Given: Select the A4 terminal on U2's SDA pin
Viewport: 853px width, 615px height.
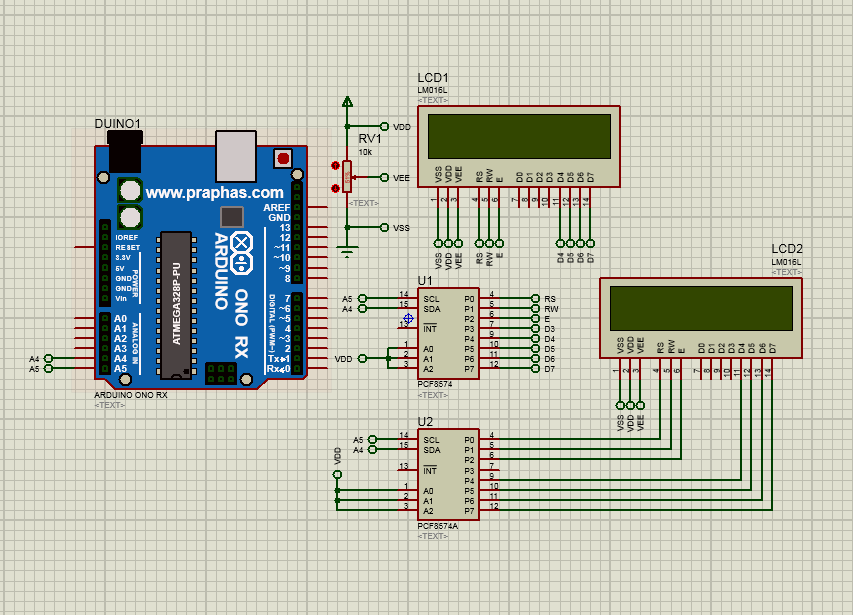Looking at the screenshot, I should [373, 450].
